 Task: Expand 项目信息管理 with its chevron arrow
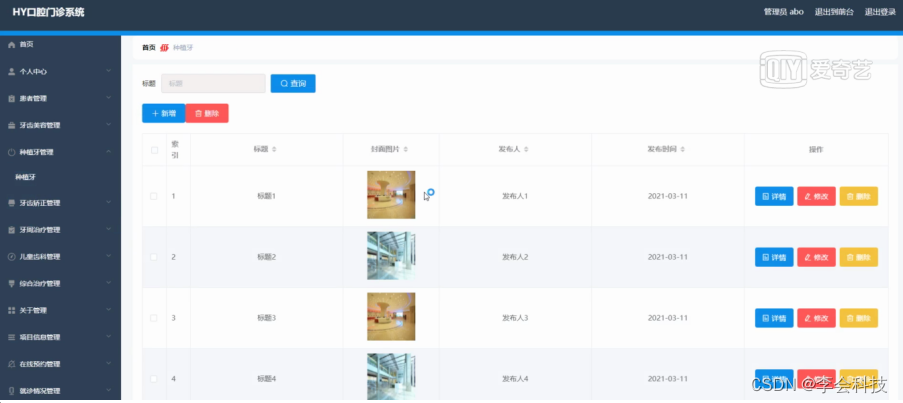pos(109,337)
